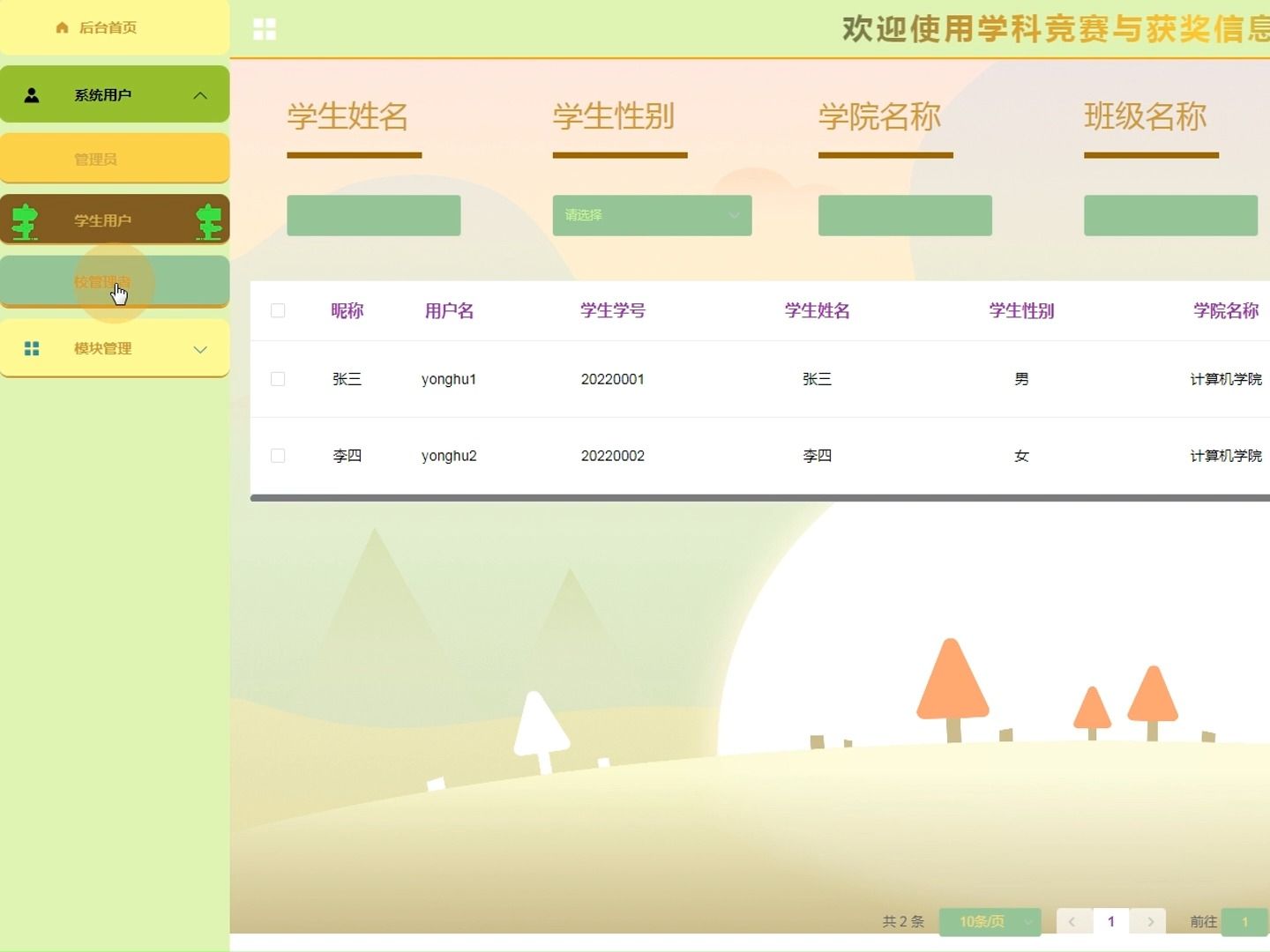Click the grid icon beside 模块管理

click(x=32, y=348)
